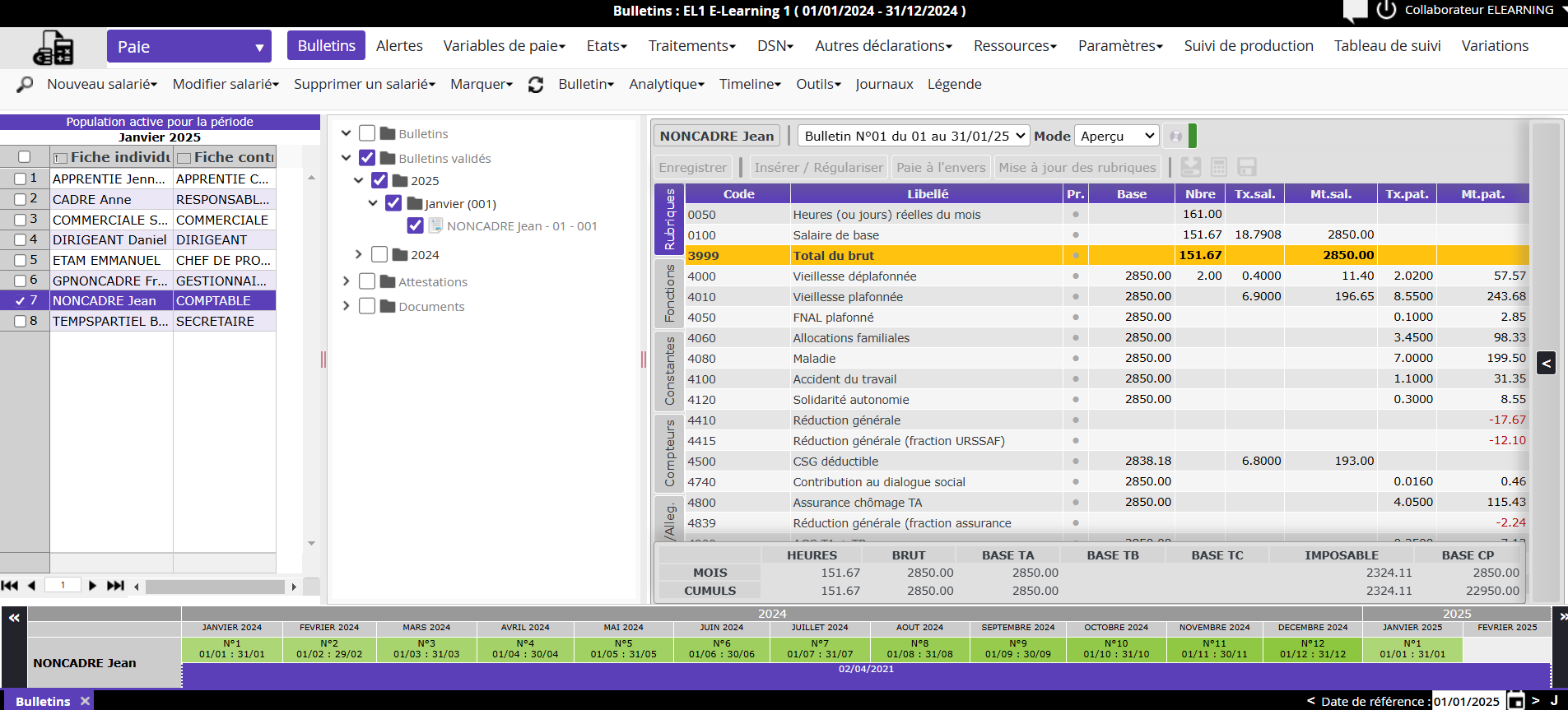This screenshot has height=710, width=1568.
Task: Click the power logout icon
Action: point(1386,10)
